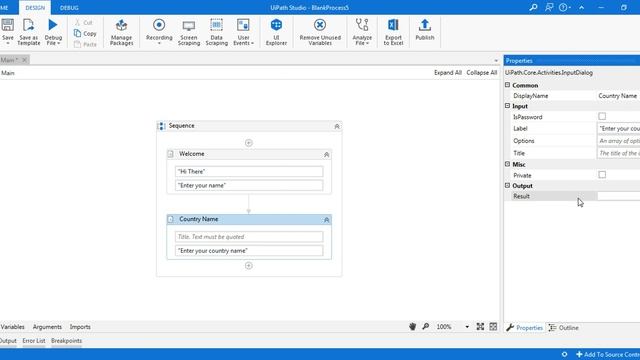
Task: Click the "Hi There" title field
Action: 249,171
